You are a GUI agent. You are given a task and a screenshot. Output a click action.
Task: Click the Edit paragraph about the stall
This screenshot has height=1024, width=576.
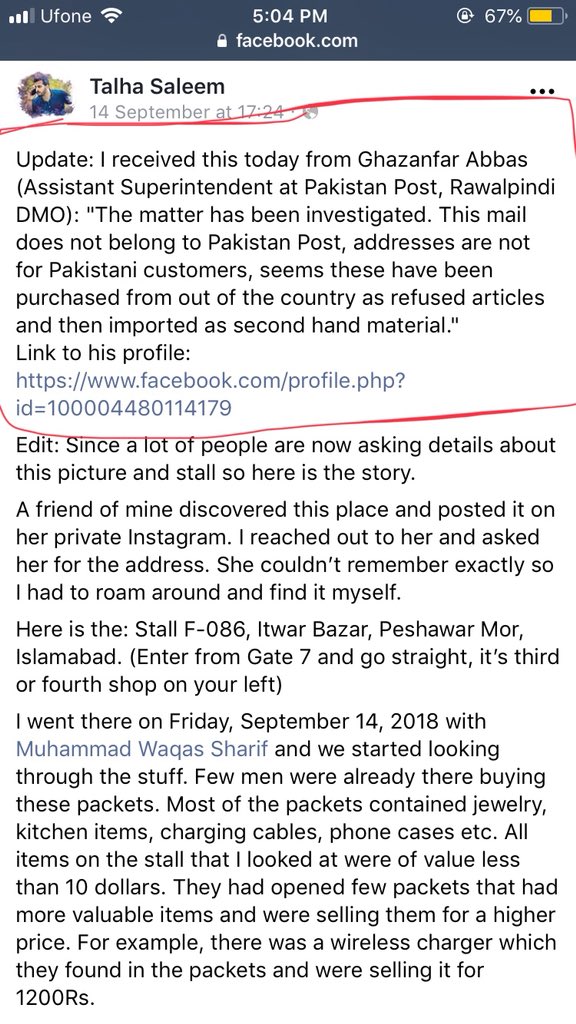[286, 460]
